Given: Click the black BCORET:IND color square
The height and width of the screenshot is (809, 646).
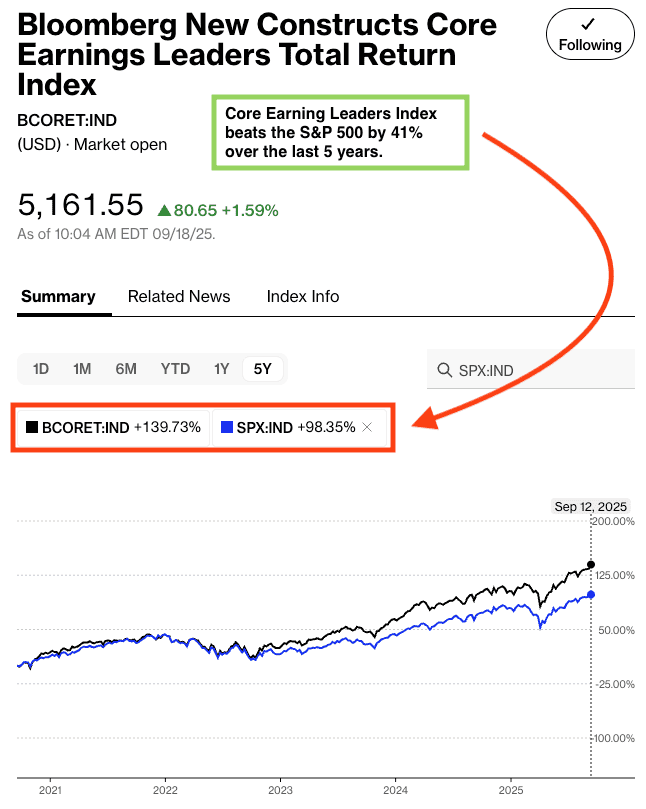Looking at the screenshot, I should pos(32,427).
